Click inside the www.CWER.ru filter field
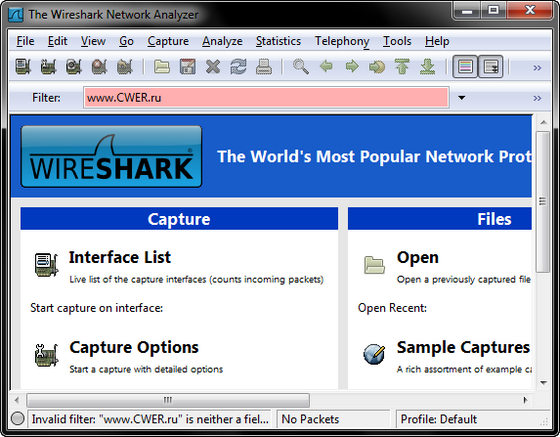 (x=266, y=97)
